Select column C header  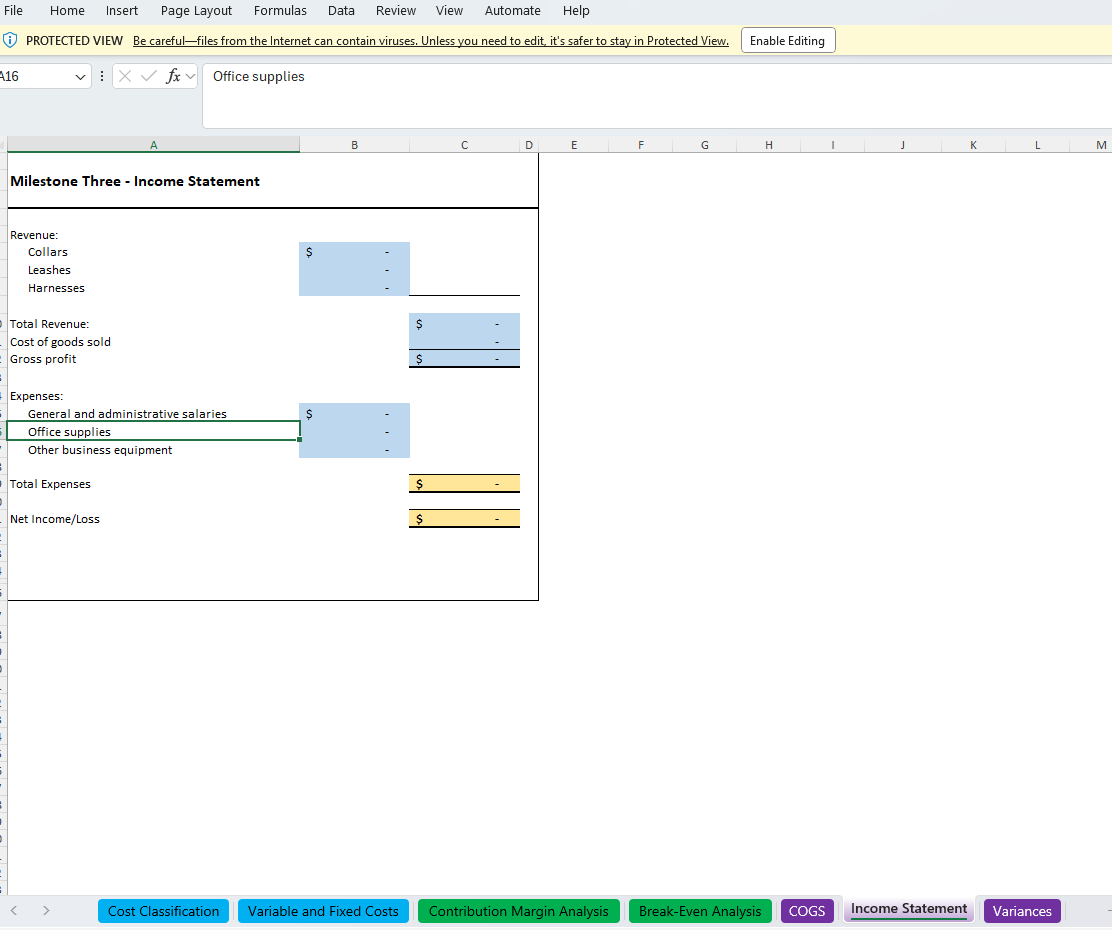pos(465,145)
